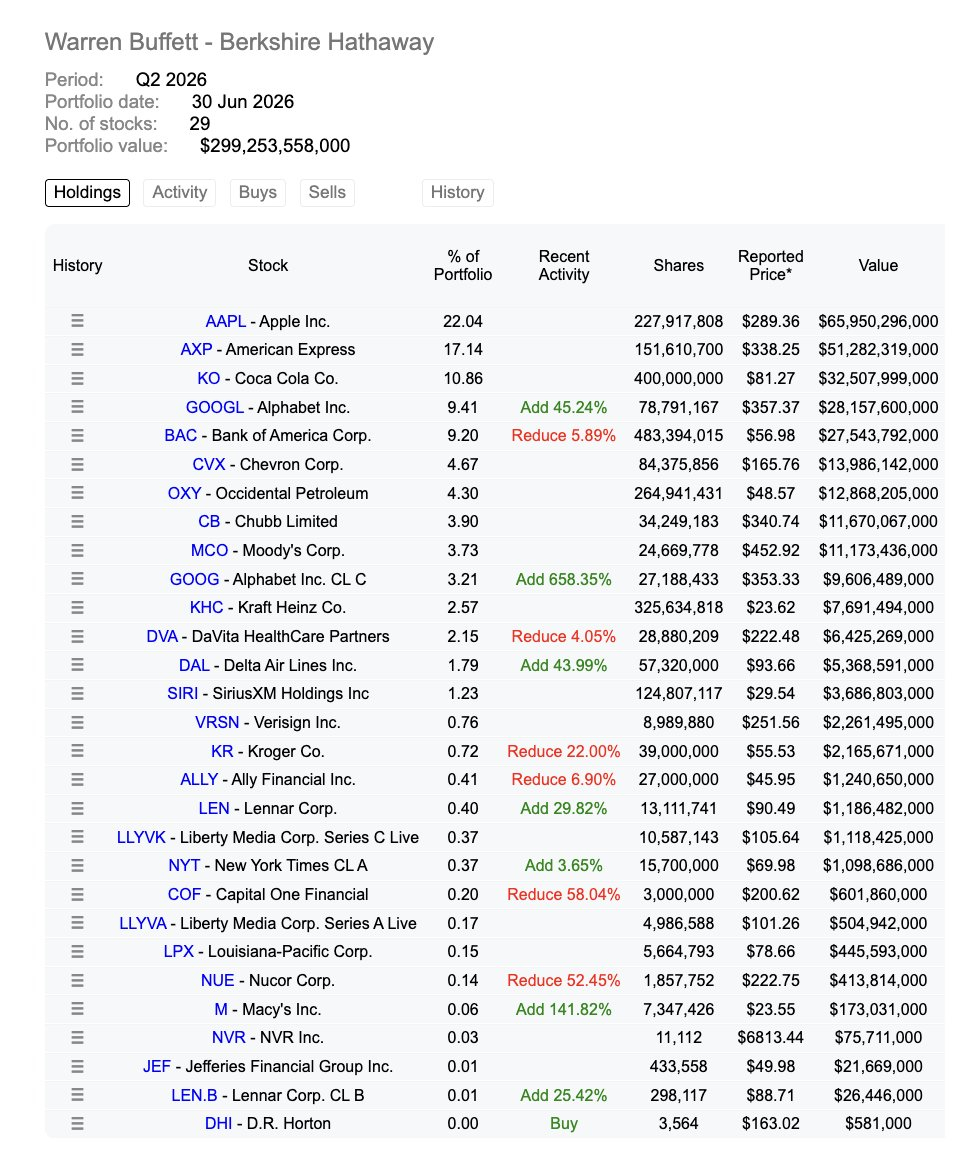This screenshot has width=960, height=1160.
Task: Select the portfolio value '$299,253,558,000'
Action: [x=275, y=146]
